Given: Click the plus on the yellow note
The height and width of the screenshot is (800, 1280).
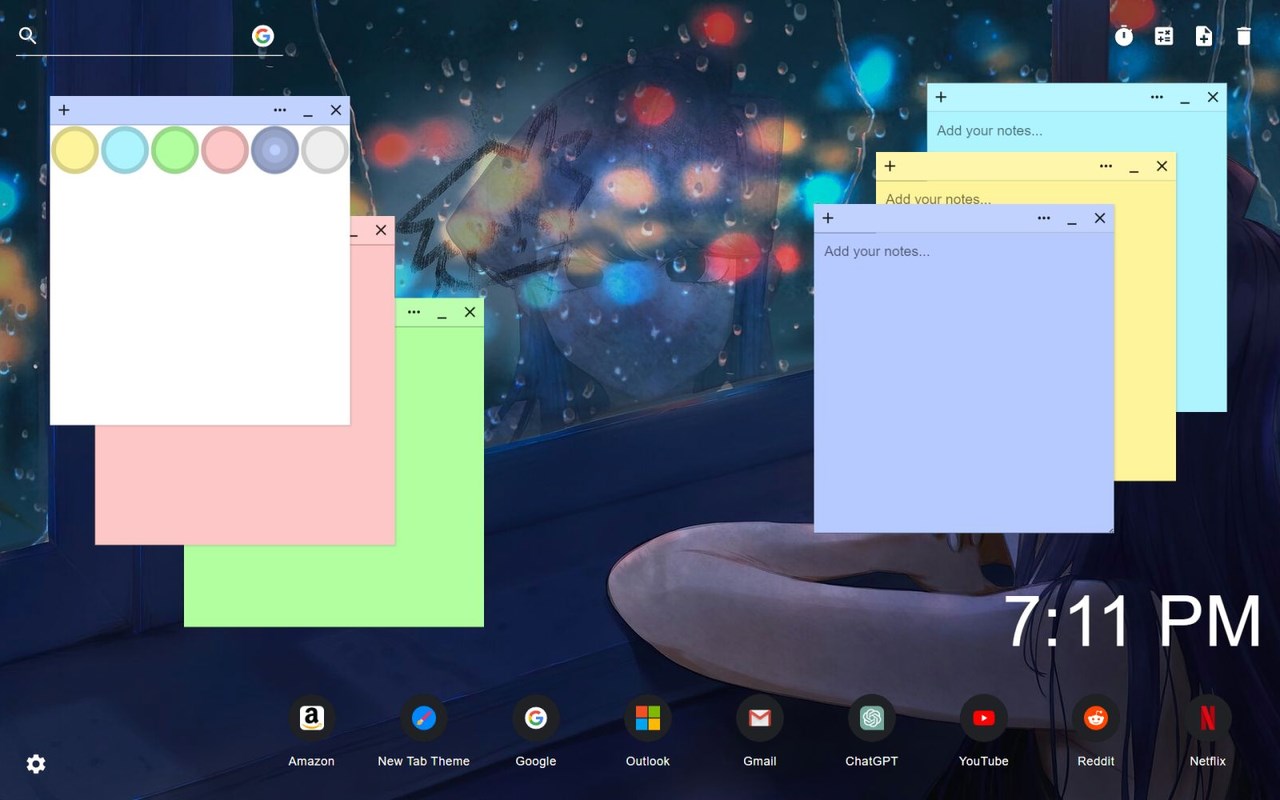Looking at the screenshot, I should pos(890,166).
